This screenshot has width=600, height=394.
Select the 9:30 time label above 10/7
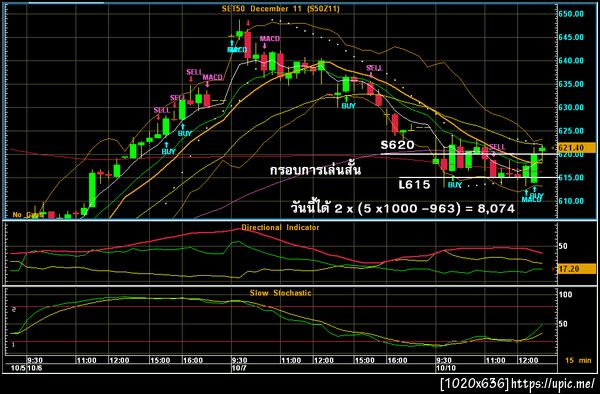pos(239,360)
